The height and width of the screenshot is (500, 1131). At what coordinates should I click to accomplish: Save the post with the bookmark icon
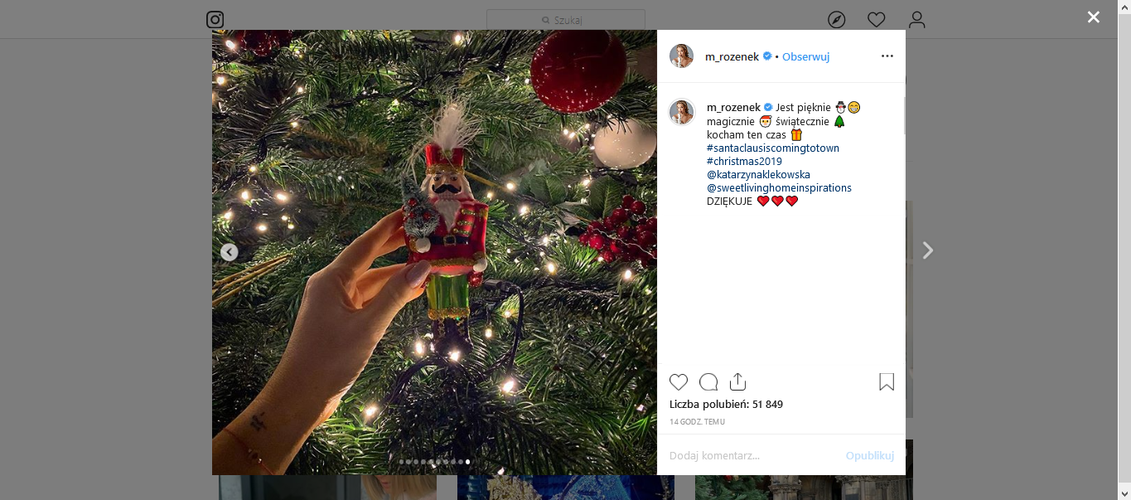tap(886, 382)
